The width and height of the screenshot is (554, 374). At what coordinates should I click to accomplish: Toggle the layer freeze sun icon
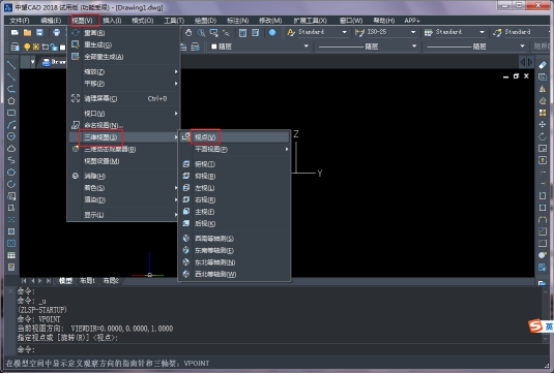[36, 47]
